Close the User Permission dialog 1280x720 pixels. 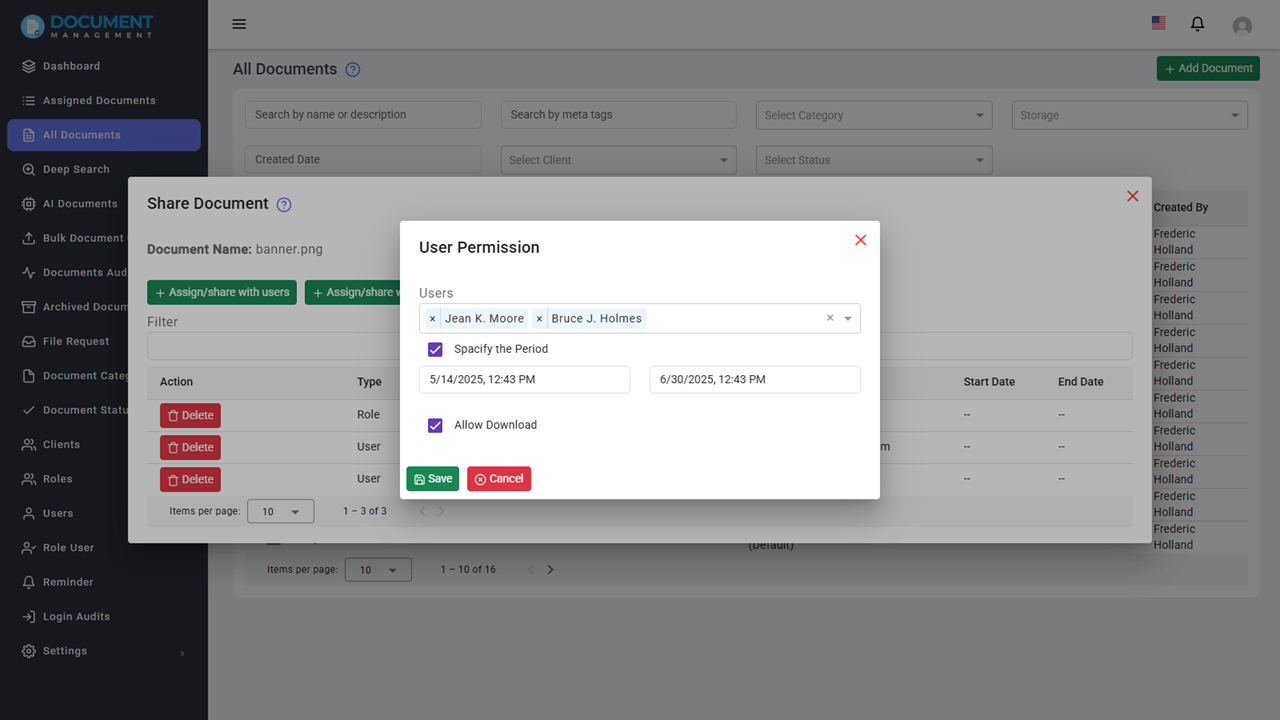point(860,240)
